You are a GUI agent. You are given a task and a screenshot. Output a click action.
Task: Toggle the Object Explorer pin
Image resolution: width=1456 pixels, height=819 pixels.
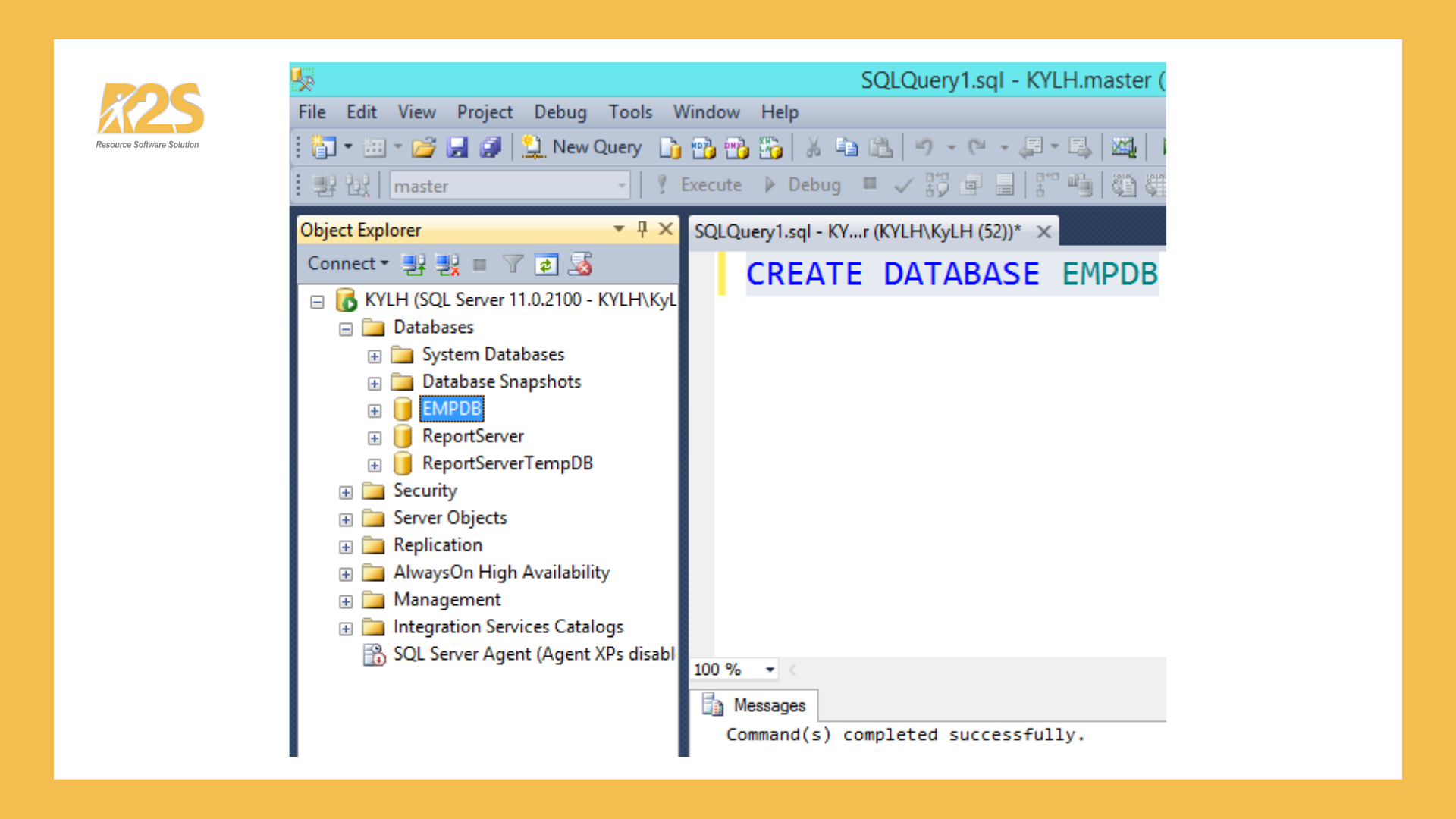point(642,229)
